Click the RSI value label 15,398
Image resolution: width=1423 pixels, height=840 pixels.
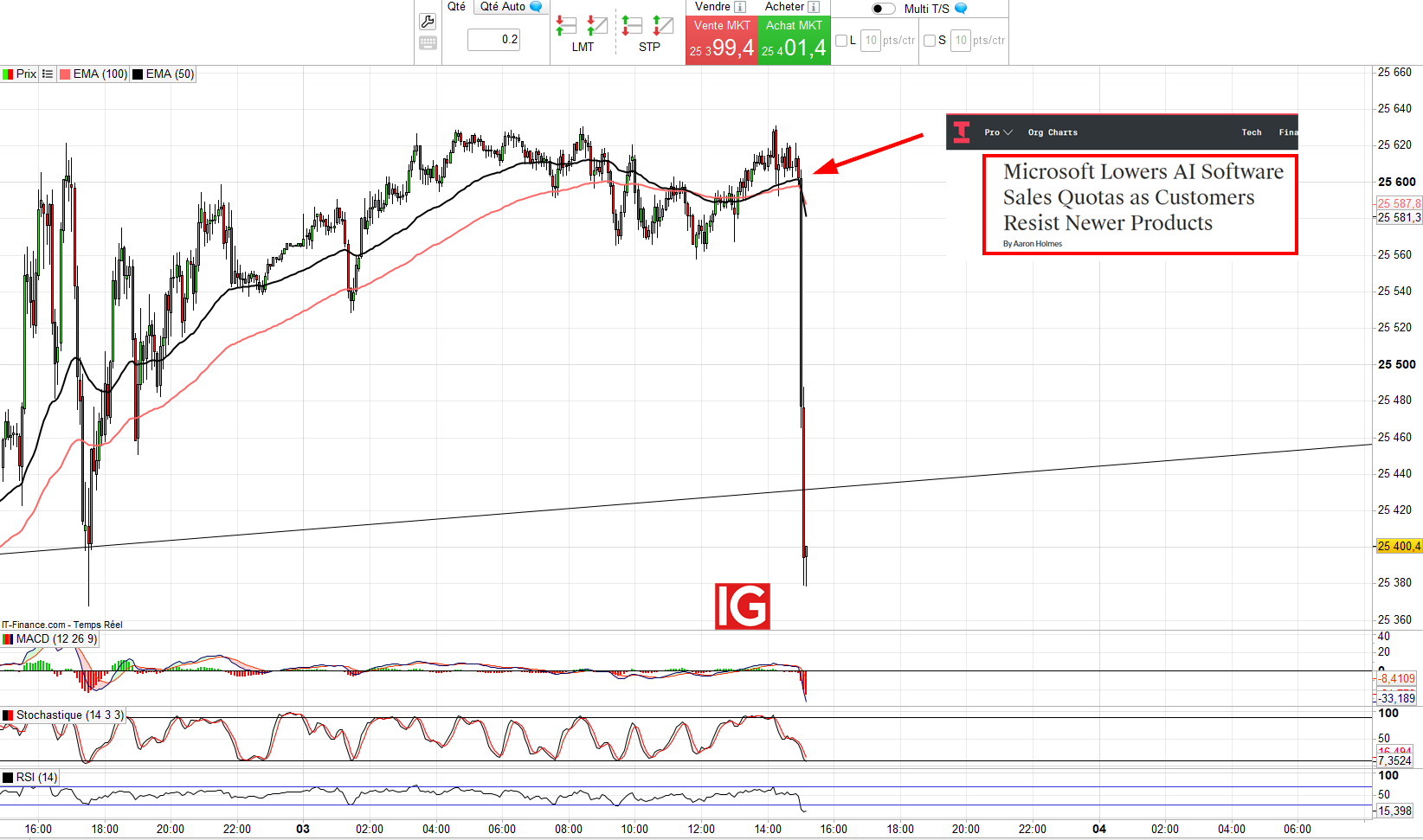[x=1394, y=811]
